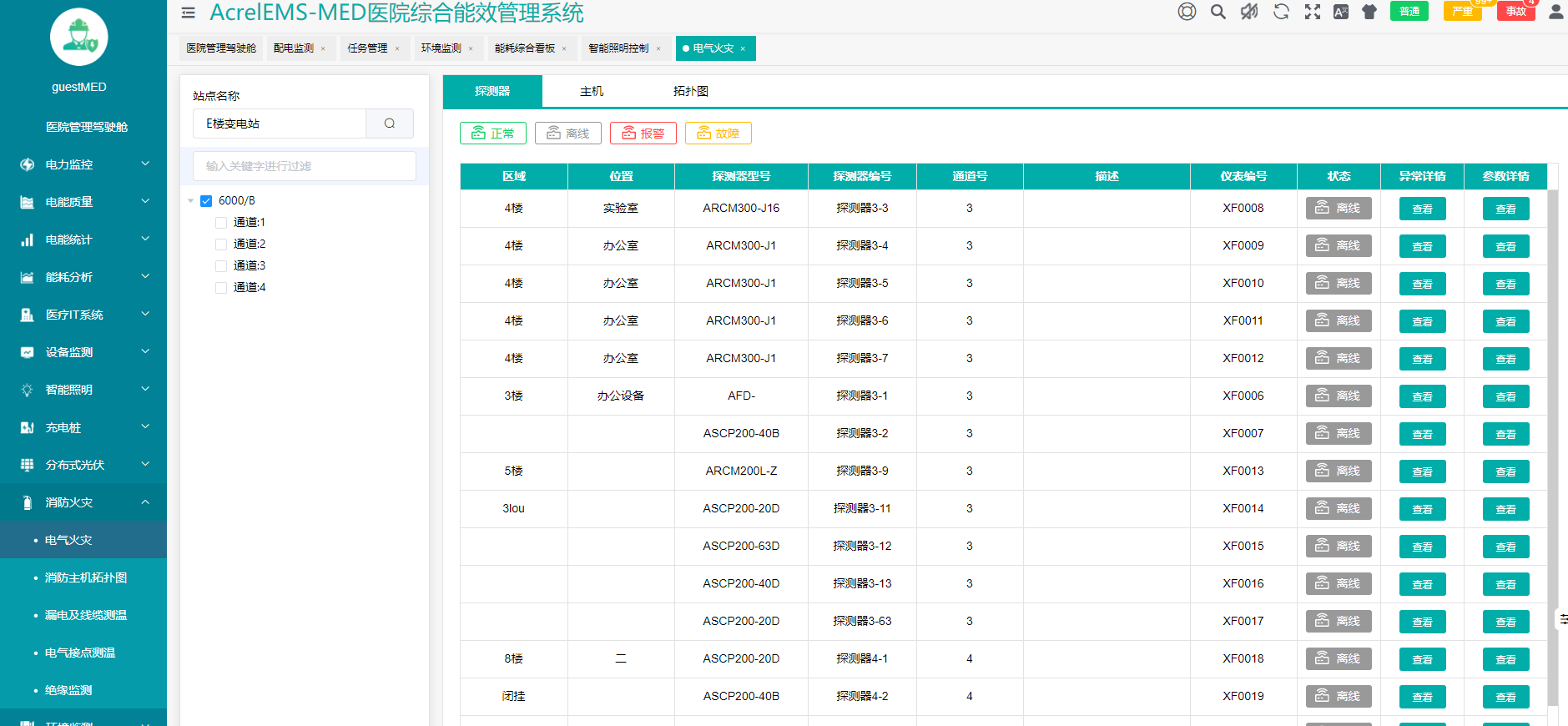The image size is (1568, 726).
Task: Enter fullscreen with the expand arrows icon
Action: click(1313, 12)
